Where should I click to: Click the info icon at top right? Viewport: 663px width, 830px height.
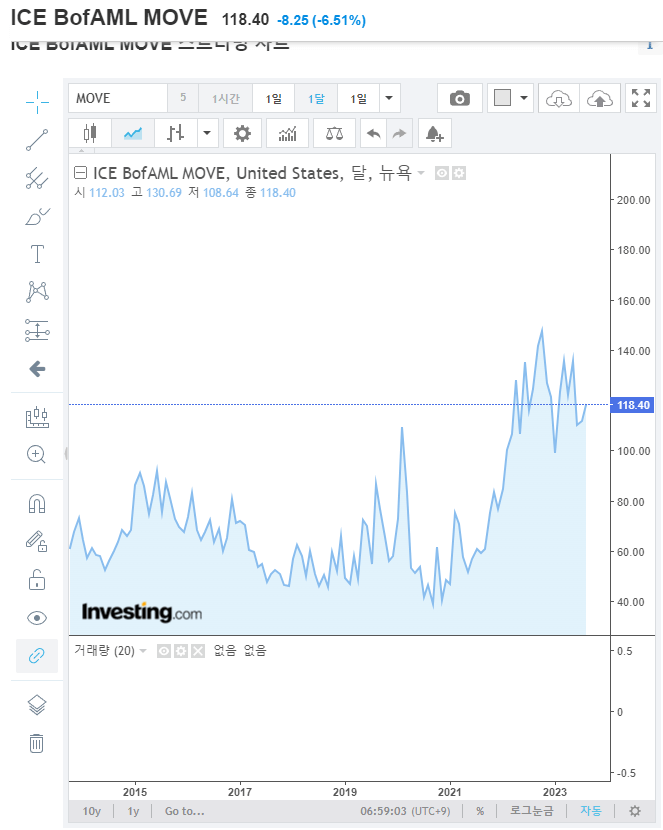click(x=650, y=46)
